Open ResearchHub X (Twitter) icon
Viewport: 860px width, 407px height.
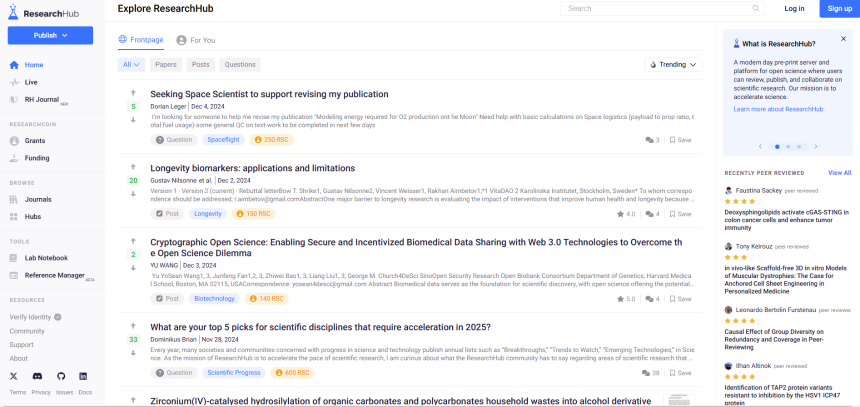[14, 376]
